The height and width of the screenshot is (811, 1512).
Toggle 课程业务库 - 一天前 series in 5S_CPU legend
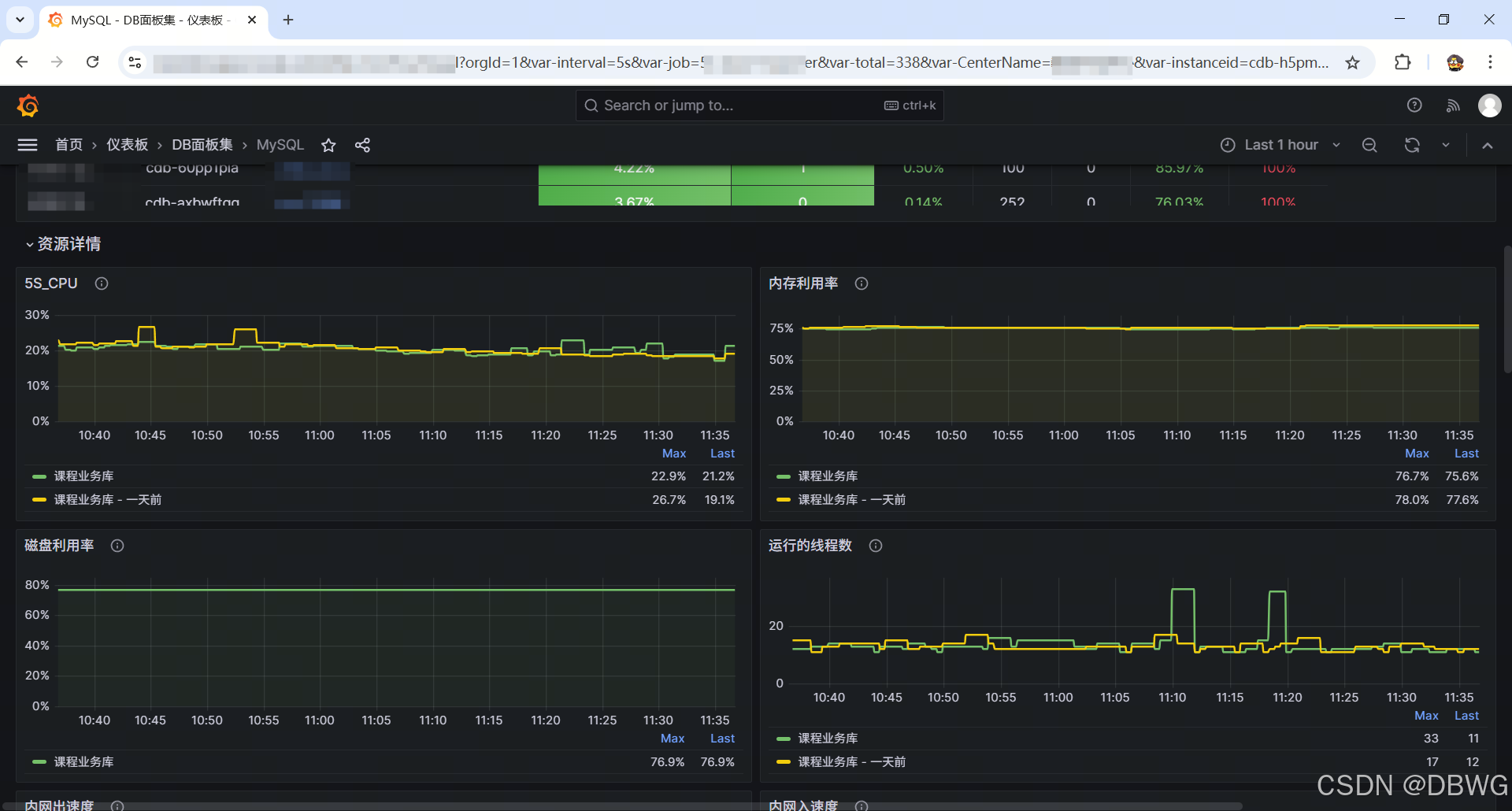pyautogui.click(x=107, y=500)
